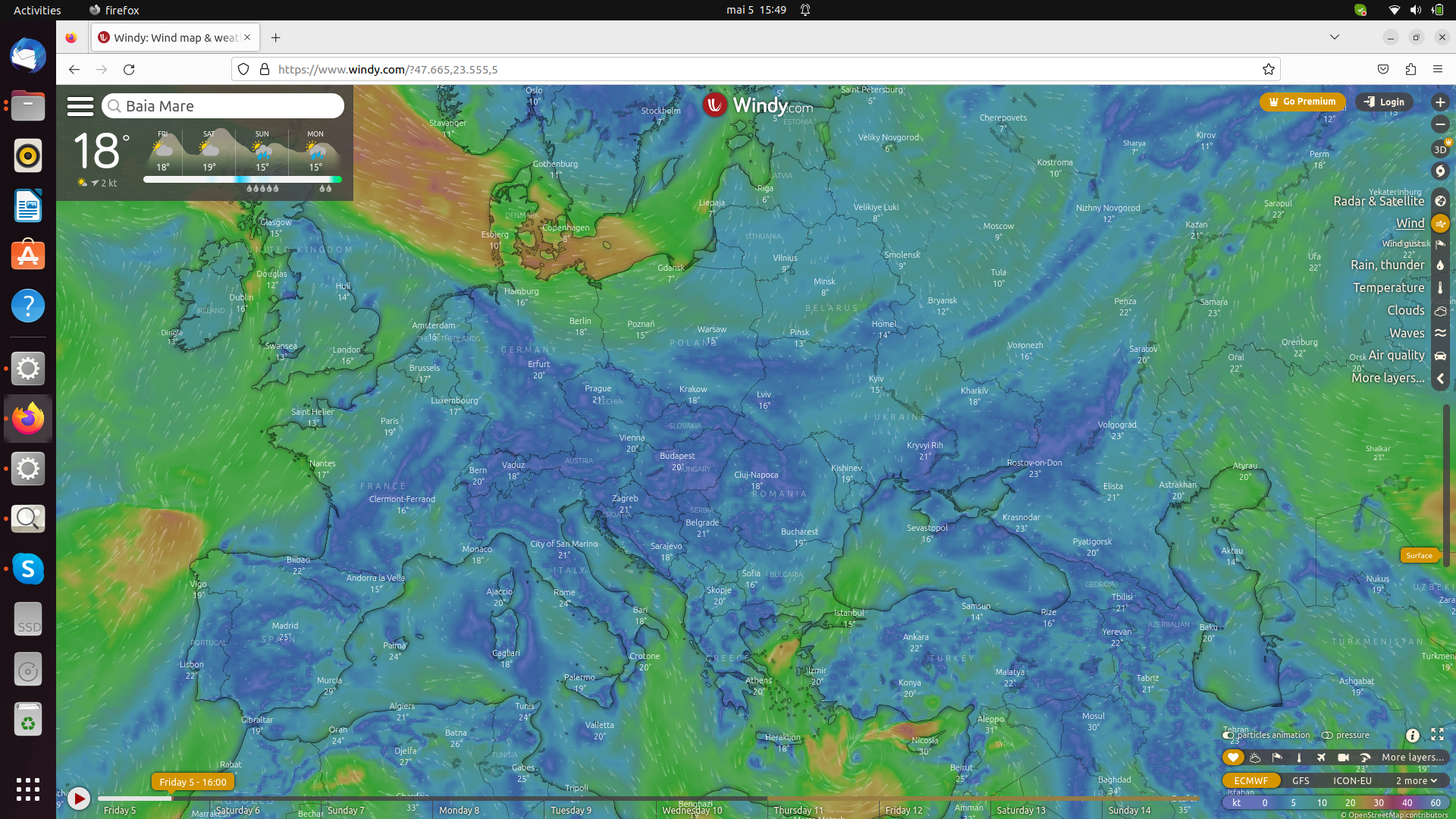
Task: Select the Waves layer icon
Action: pyautogui.click(x=1440, y=333)
